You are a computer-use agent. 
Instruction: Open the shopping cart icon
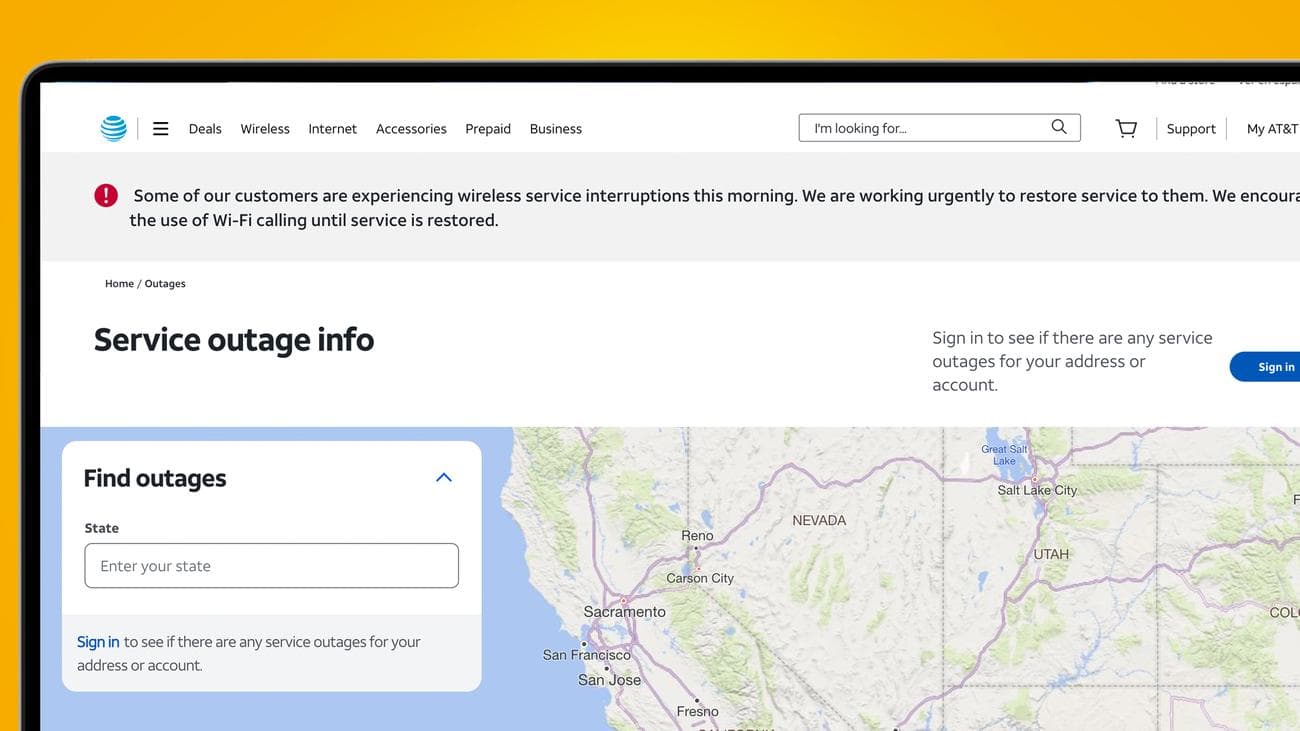point(1126,128)
